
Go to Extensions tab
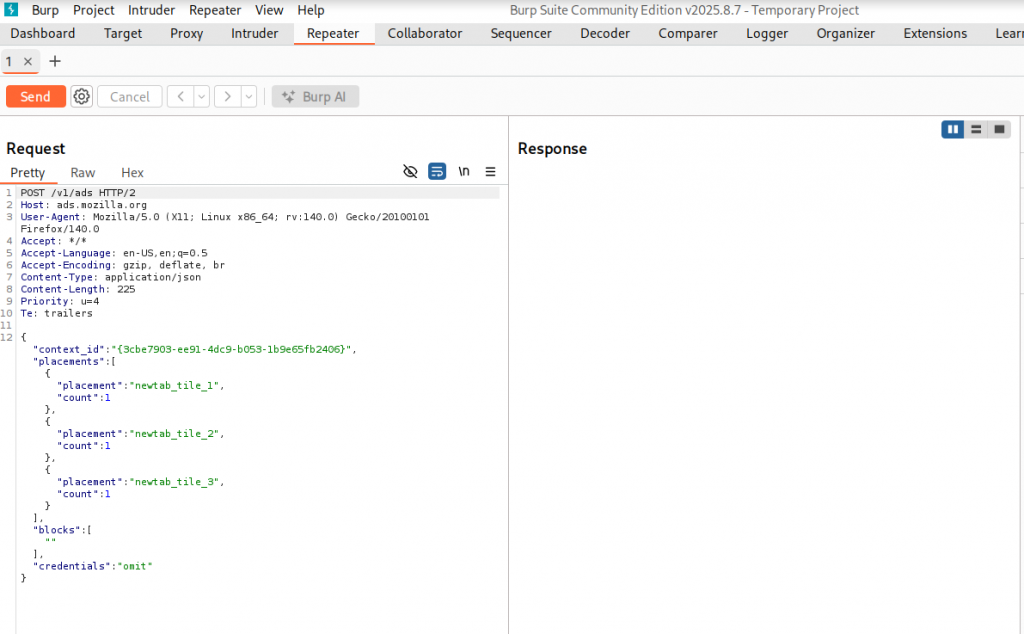tap(935, 33)
